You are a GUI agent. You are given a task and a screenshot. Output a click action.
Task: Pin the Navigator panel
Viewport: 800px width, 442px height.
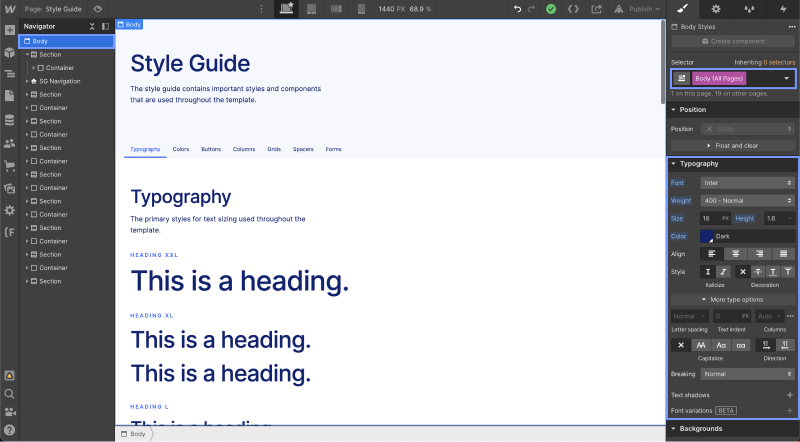(x=105, y=26)
